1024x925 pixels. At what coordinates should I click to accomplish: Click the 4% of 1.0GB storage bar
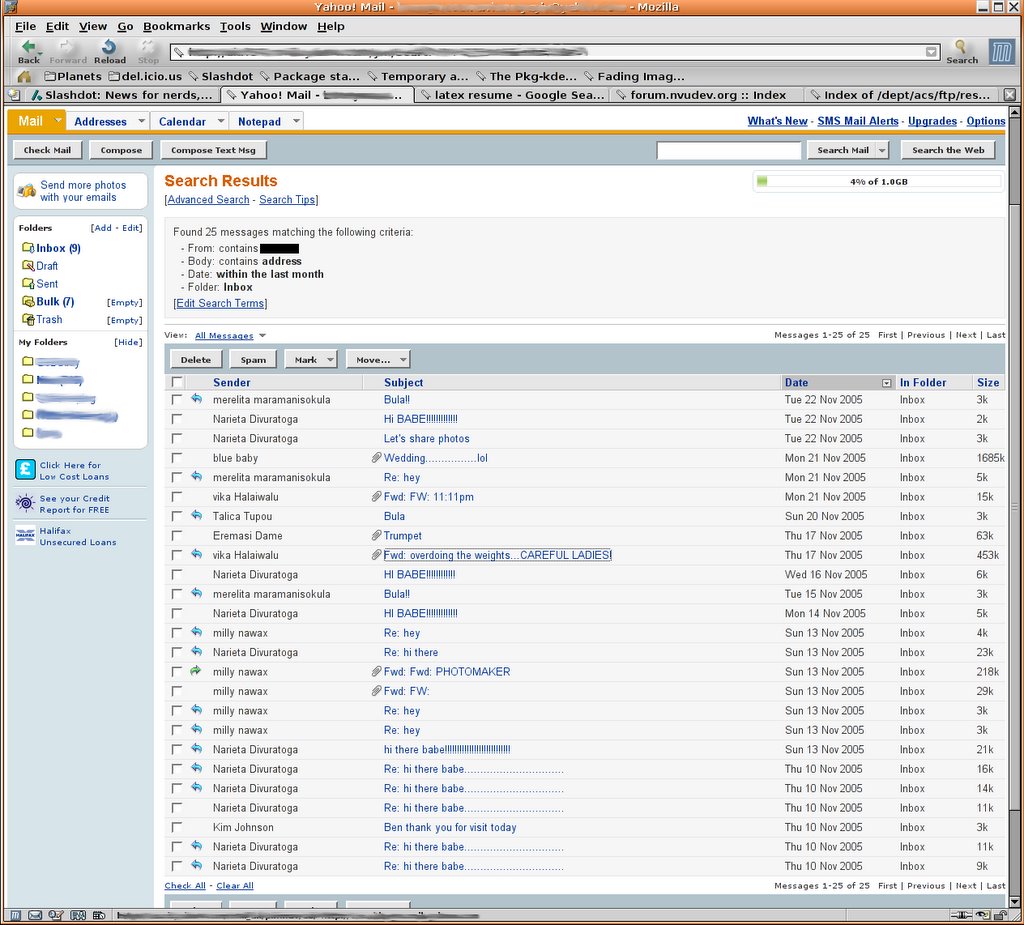point(878,181)
